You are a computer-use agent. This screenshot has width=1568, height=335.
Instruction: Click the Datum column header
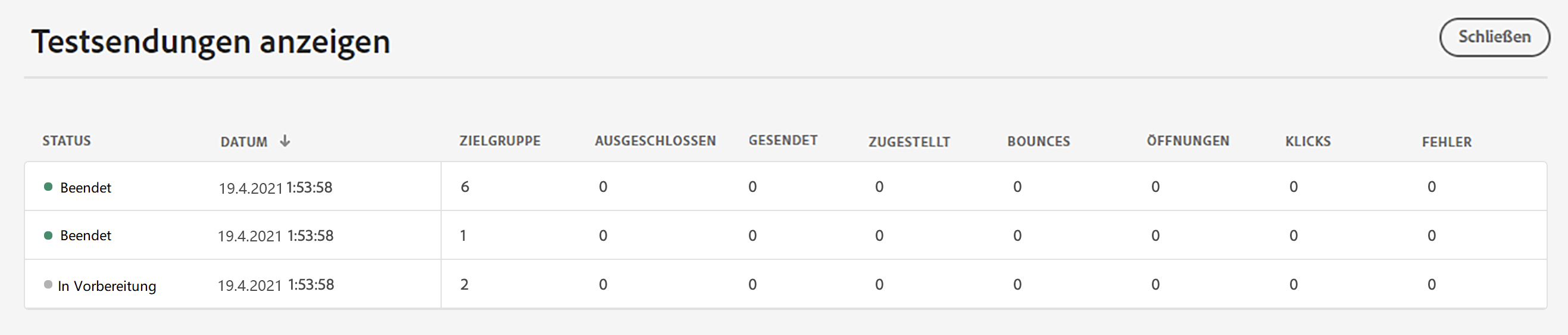(243, 142)
